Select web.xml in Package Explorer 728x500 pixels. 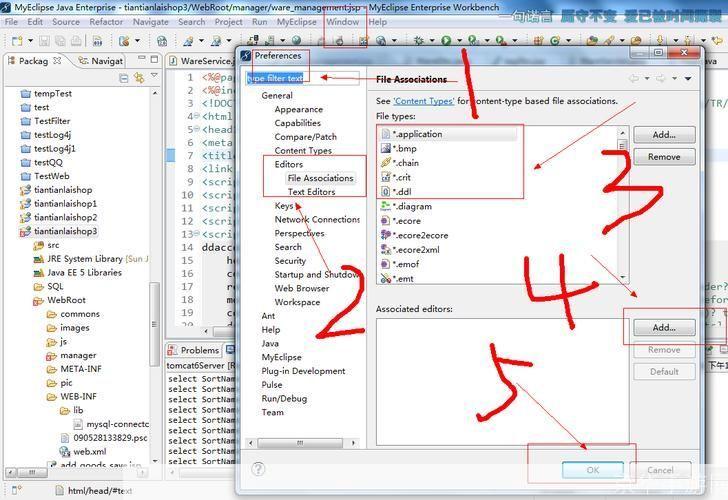(83, 451)
